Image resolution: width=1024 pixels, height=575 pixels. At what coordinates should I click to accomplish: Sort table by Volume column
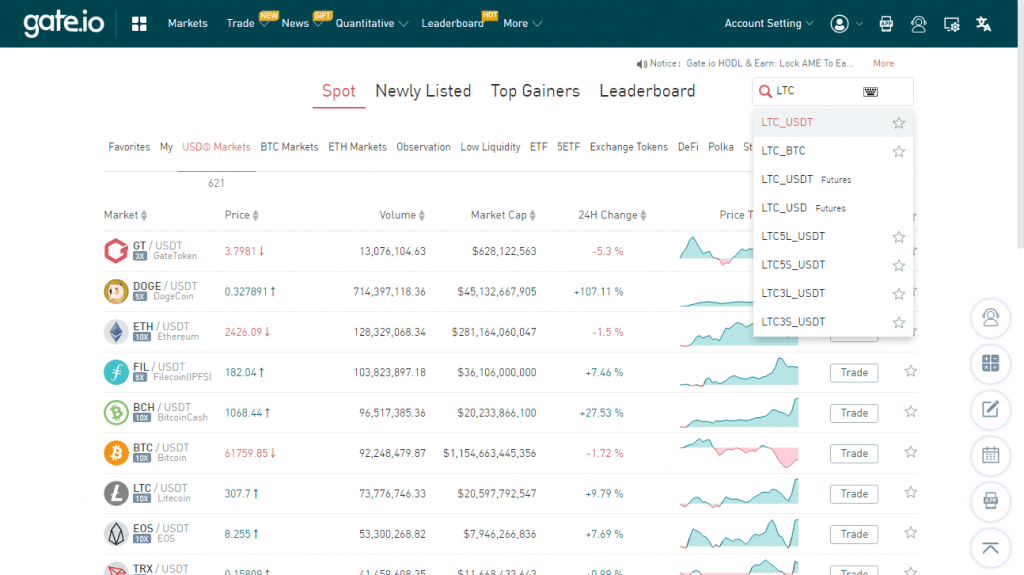click(402, 215)
